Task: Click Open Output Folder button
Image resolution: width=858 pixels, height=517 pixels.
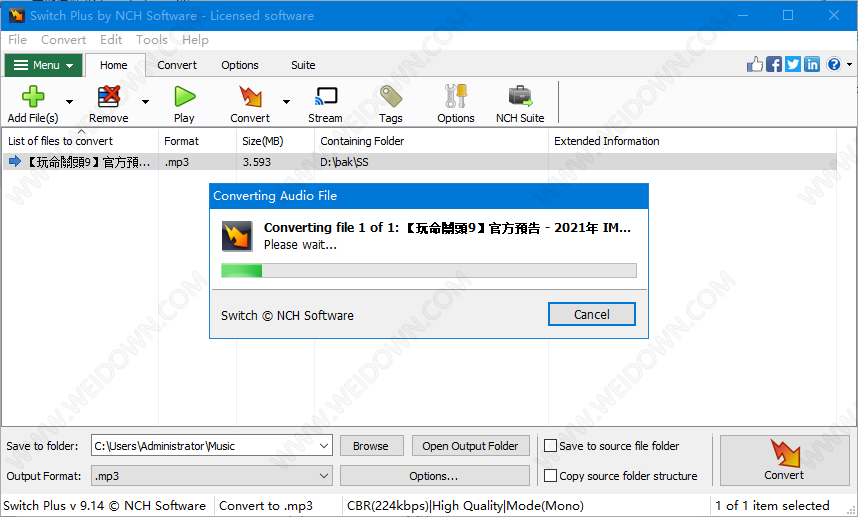Action: click(471, 446)
